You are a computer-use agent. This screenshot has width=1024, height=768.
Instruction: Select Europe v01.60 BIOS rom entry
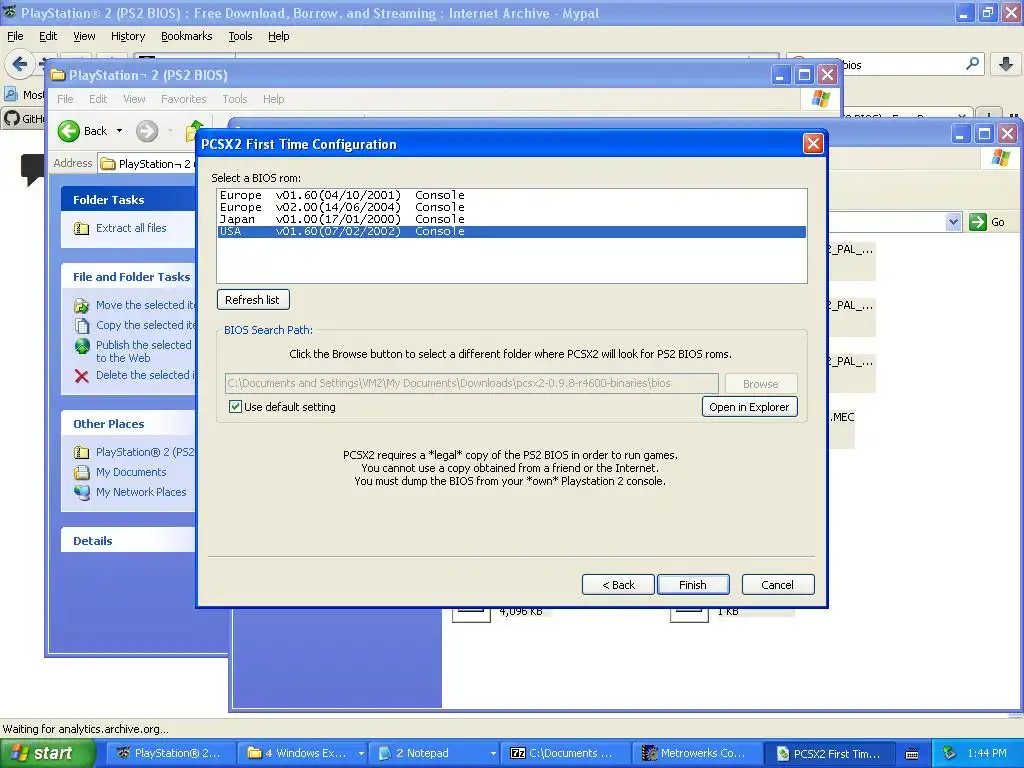click(x=511, y=195)
